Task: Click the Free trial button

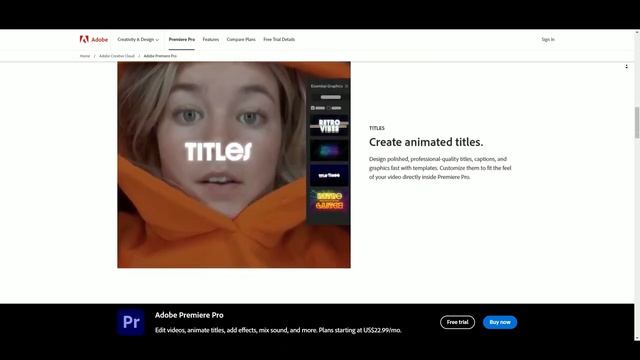Action: coord(457,322)
